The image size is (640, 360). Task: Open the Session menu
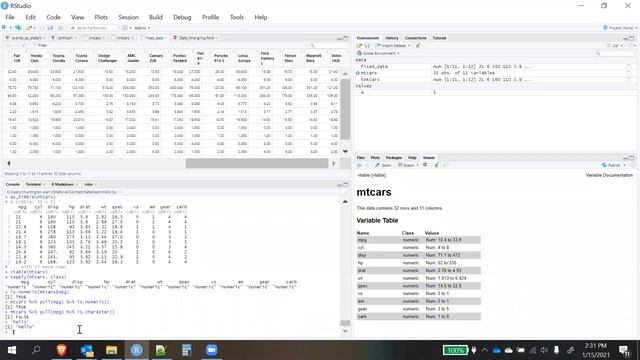point(128,17)
